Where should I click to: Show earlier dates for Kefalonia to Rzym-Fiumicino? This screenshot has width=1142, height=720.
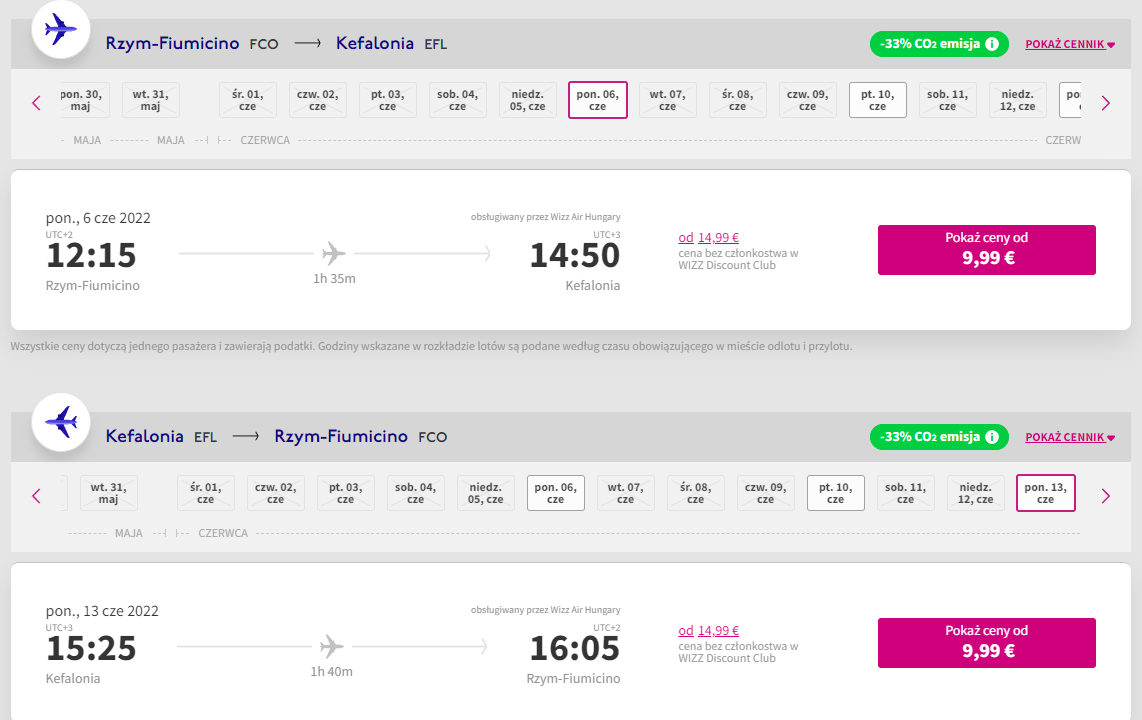click(36, 496)
